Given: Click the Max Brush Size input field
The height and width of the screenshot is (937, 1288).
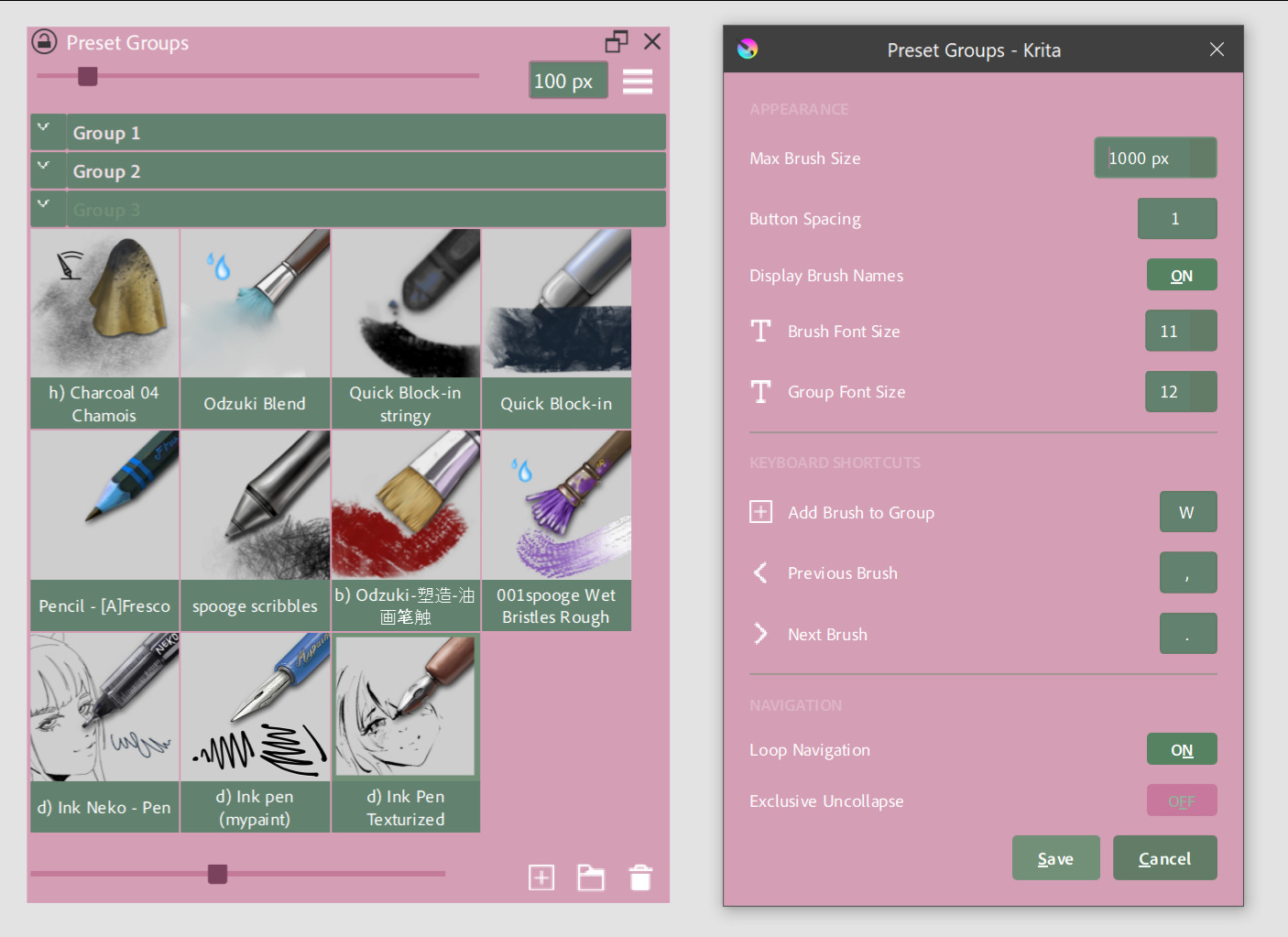Looking at the screenshot, I should tap(1154, 158).
